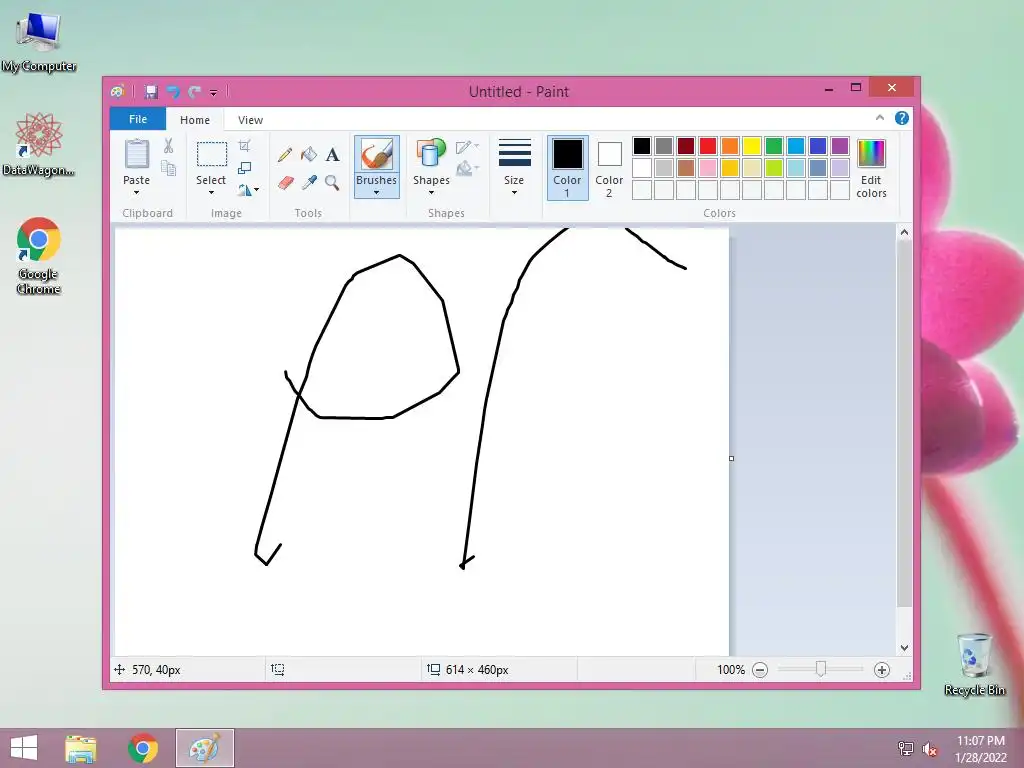The image size is (1024, 768).
Task: Click the Redo arrow in title bar
Action: 194,92
